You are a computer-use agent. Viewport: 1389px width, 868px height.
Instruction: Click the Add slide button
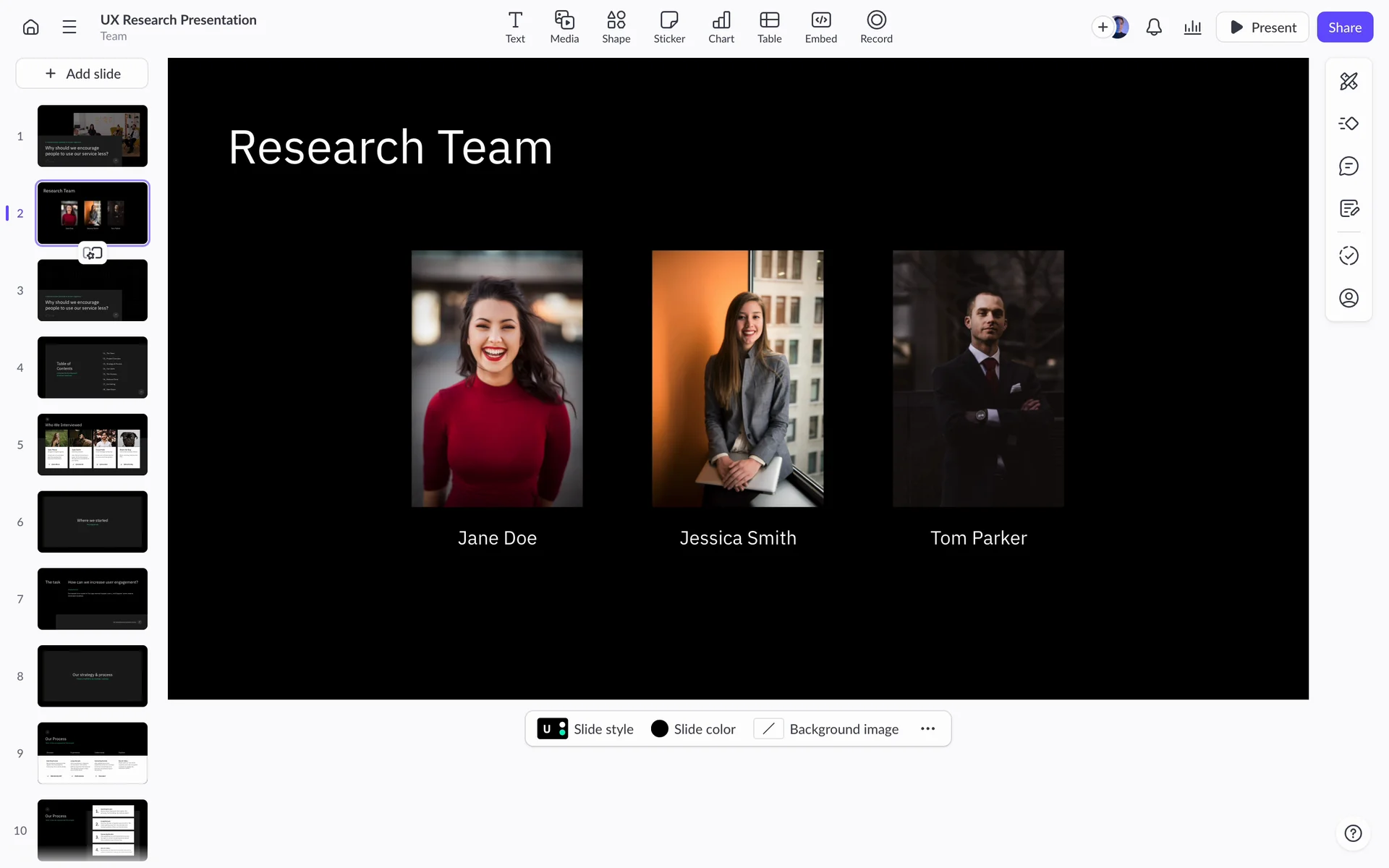82,74
